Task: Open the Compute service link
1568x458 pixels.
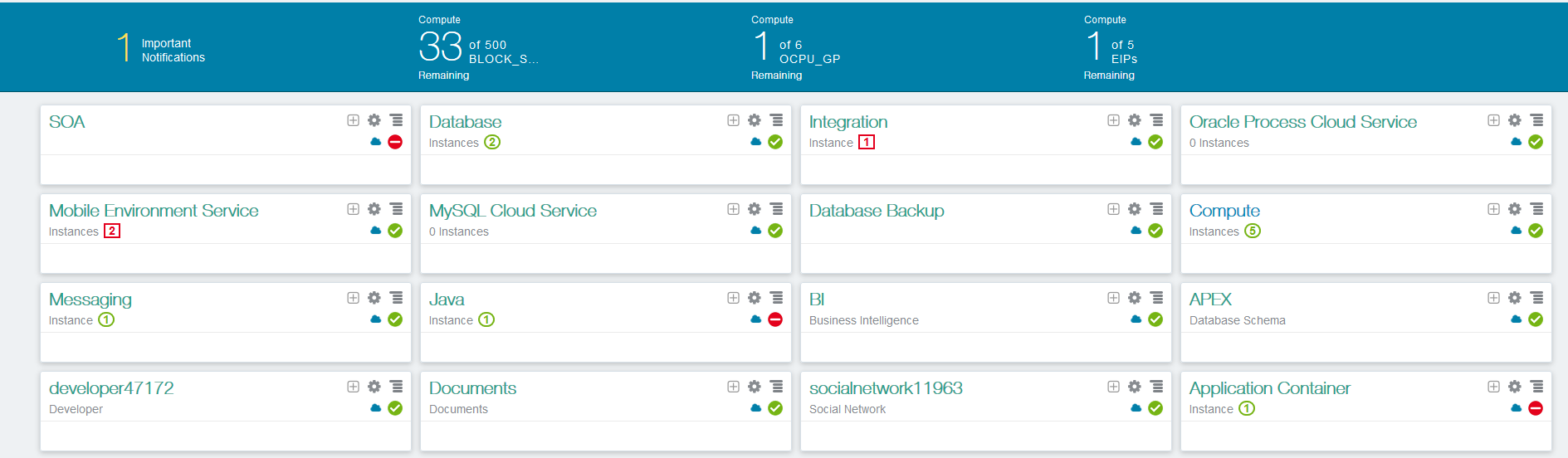Action: [1224, 211]
